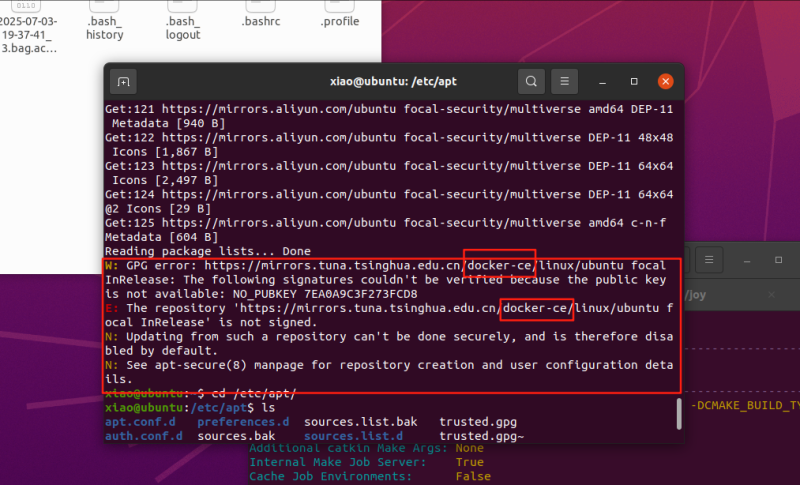
Task: Open the hamburger menu in the background terminal
Action: point(709,260)
